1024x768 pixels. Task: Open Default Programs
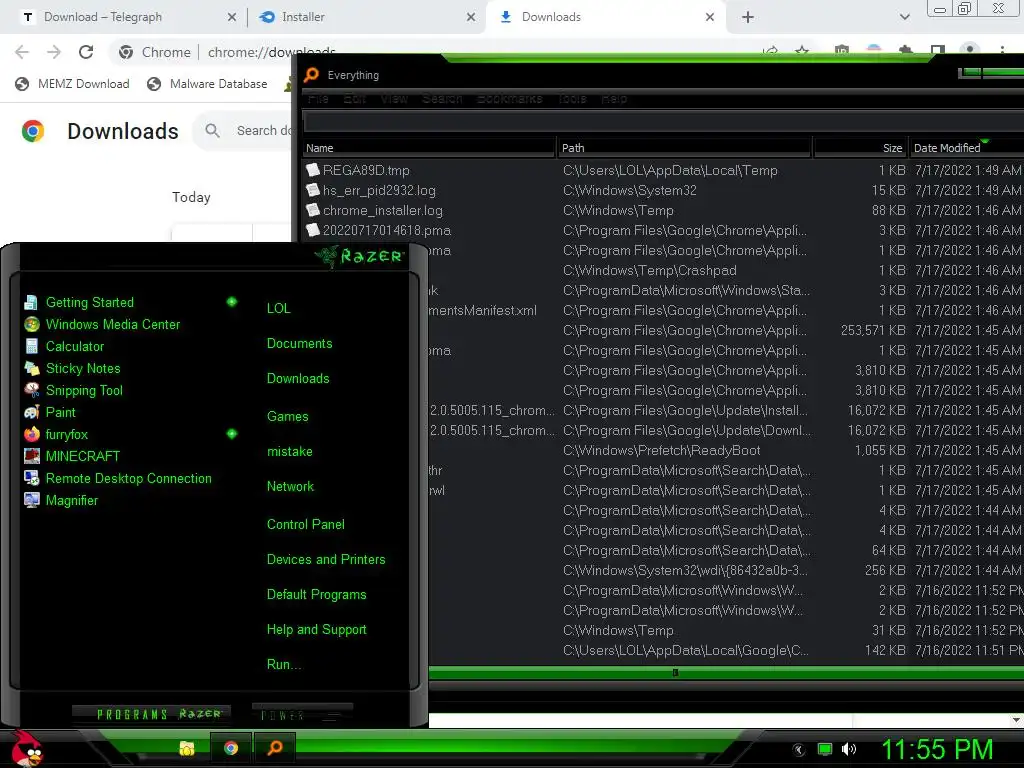(x=316, y=595)
